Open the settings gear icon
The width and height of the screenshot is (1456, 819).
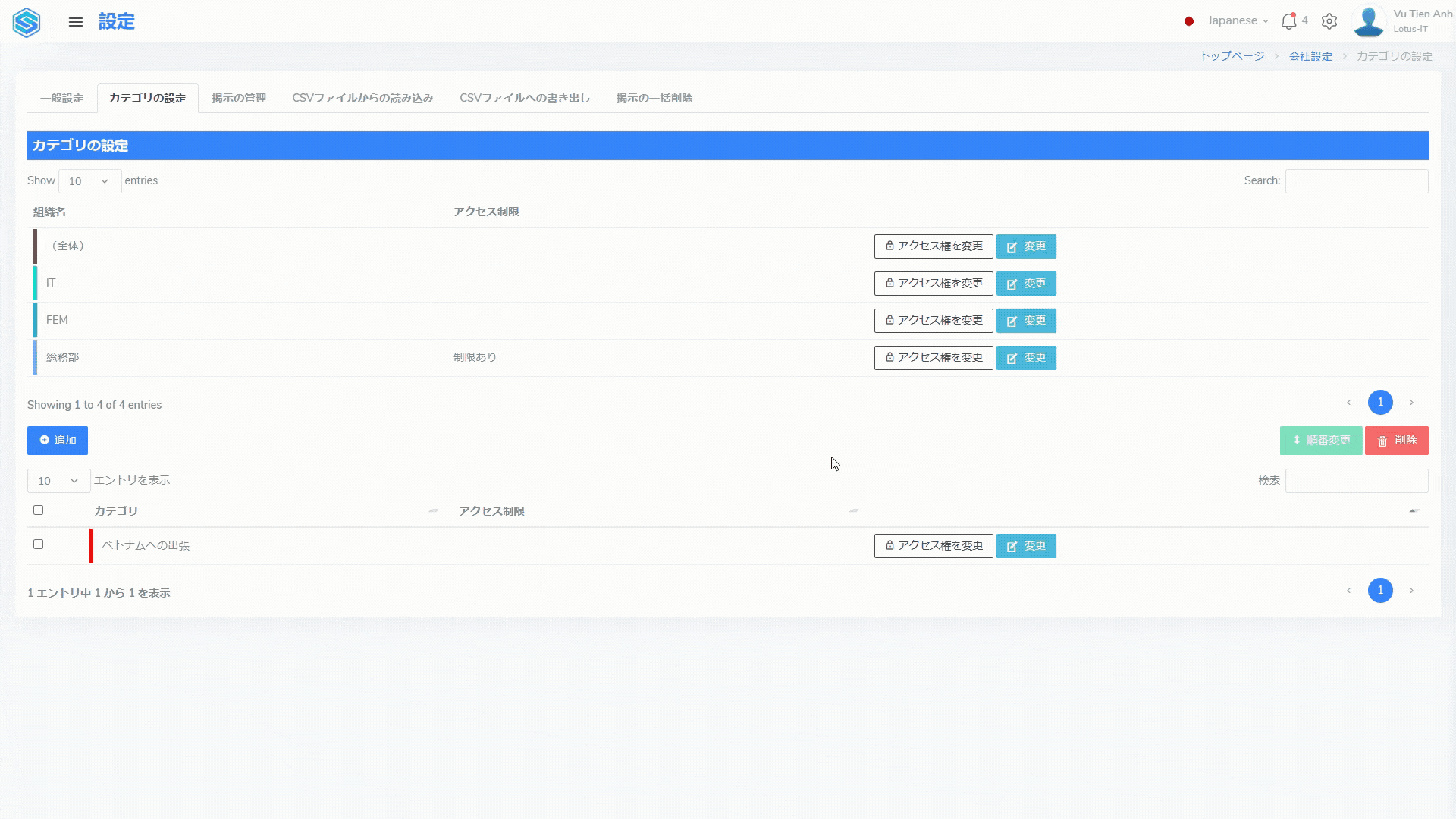tap(1329, 21)
